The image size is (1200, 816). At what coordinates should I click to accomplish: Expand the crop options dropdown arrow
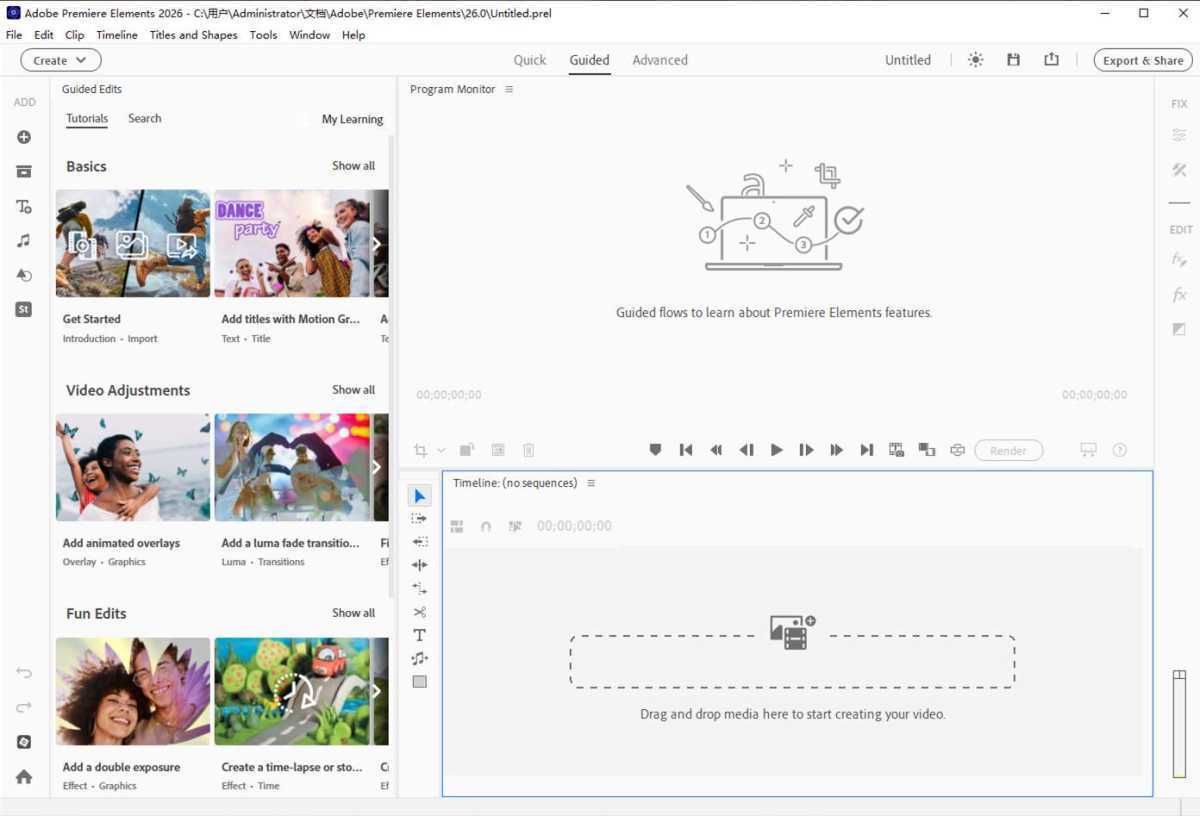[441, 451]
